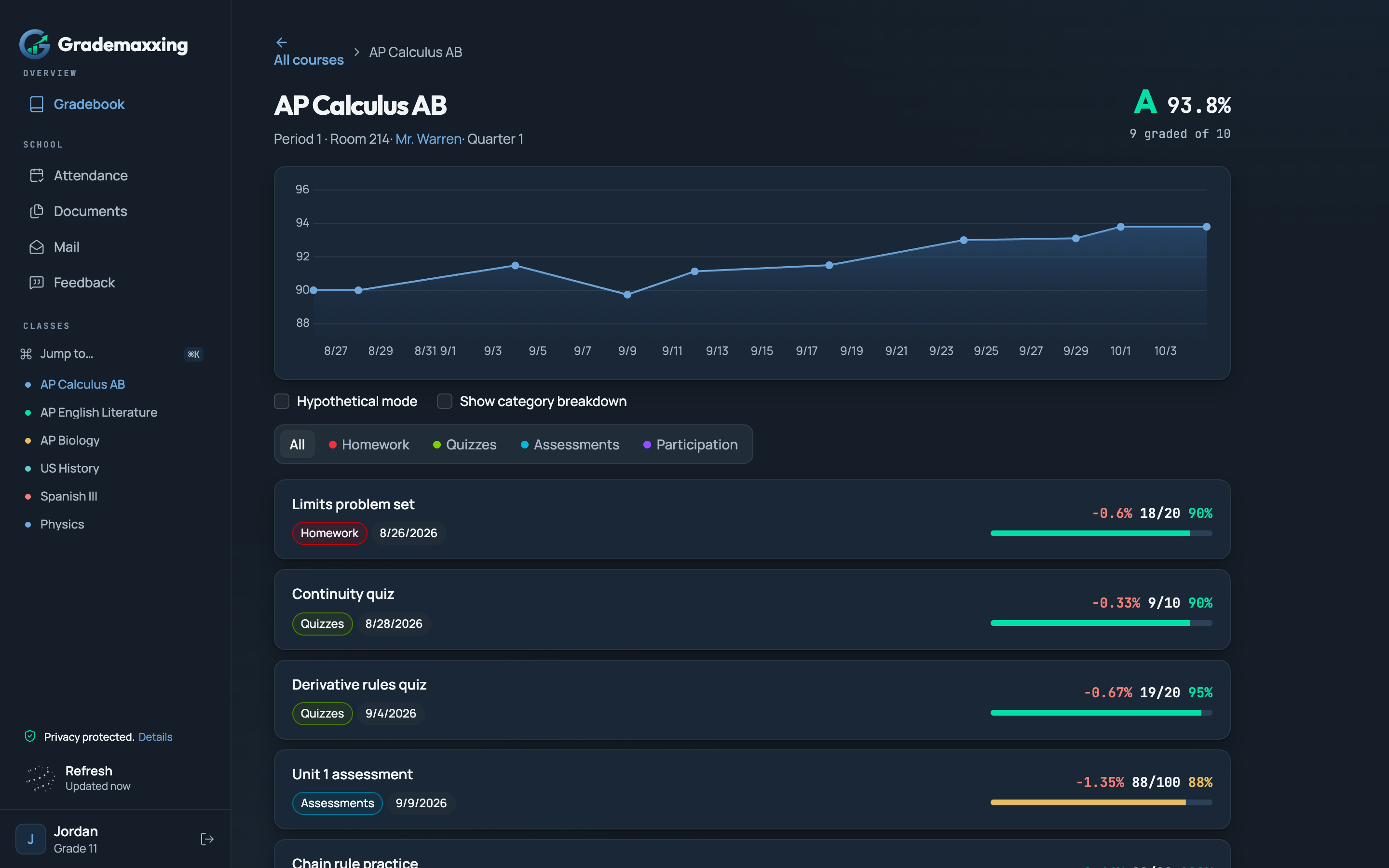This screenshot has width=1389, height=868.
Task: Click the Refresh button label
Action: pos(88,771)
